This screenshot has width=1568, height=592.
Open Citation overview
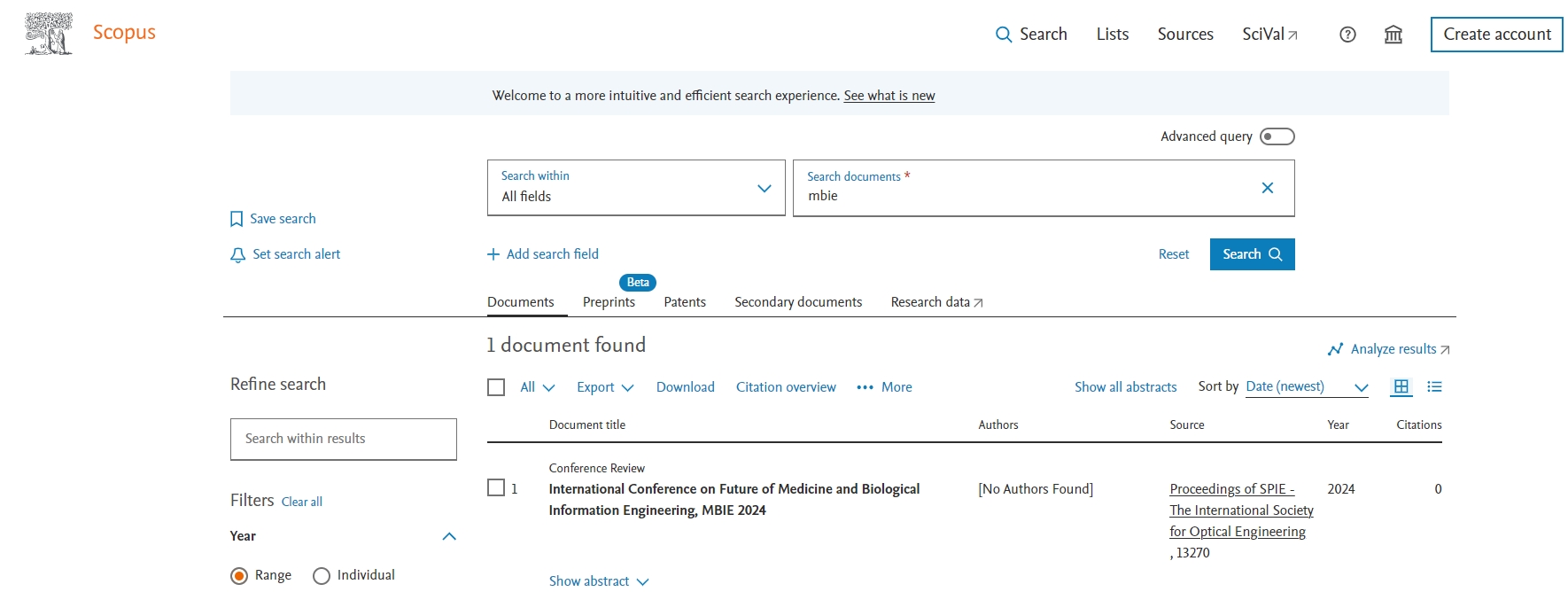[x=786, y=387]
